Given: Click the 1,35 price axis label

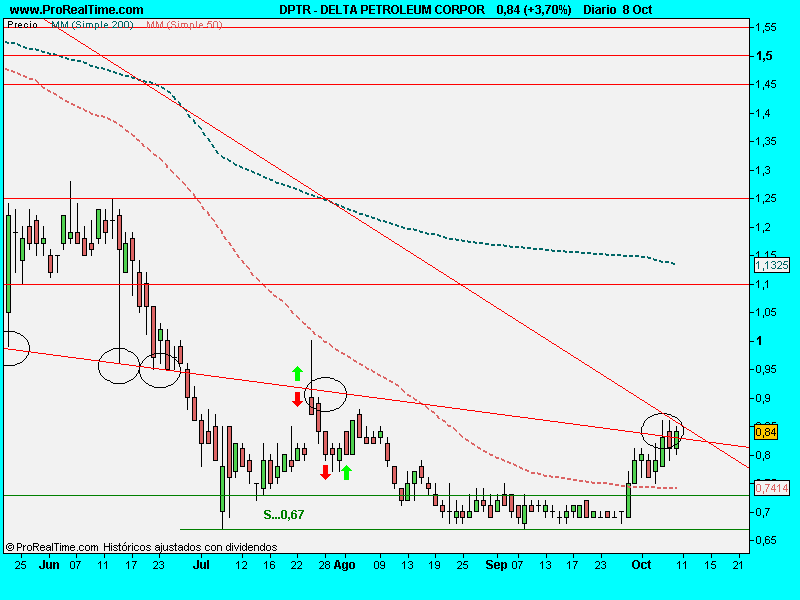Looking at the screenshot, I should 766,141.
